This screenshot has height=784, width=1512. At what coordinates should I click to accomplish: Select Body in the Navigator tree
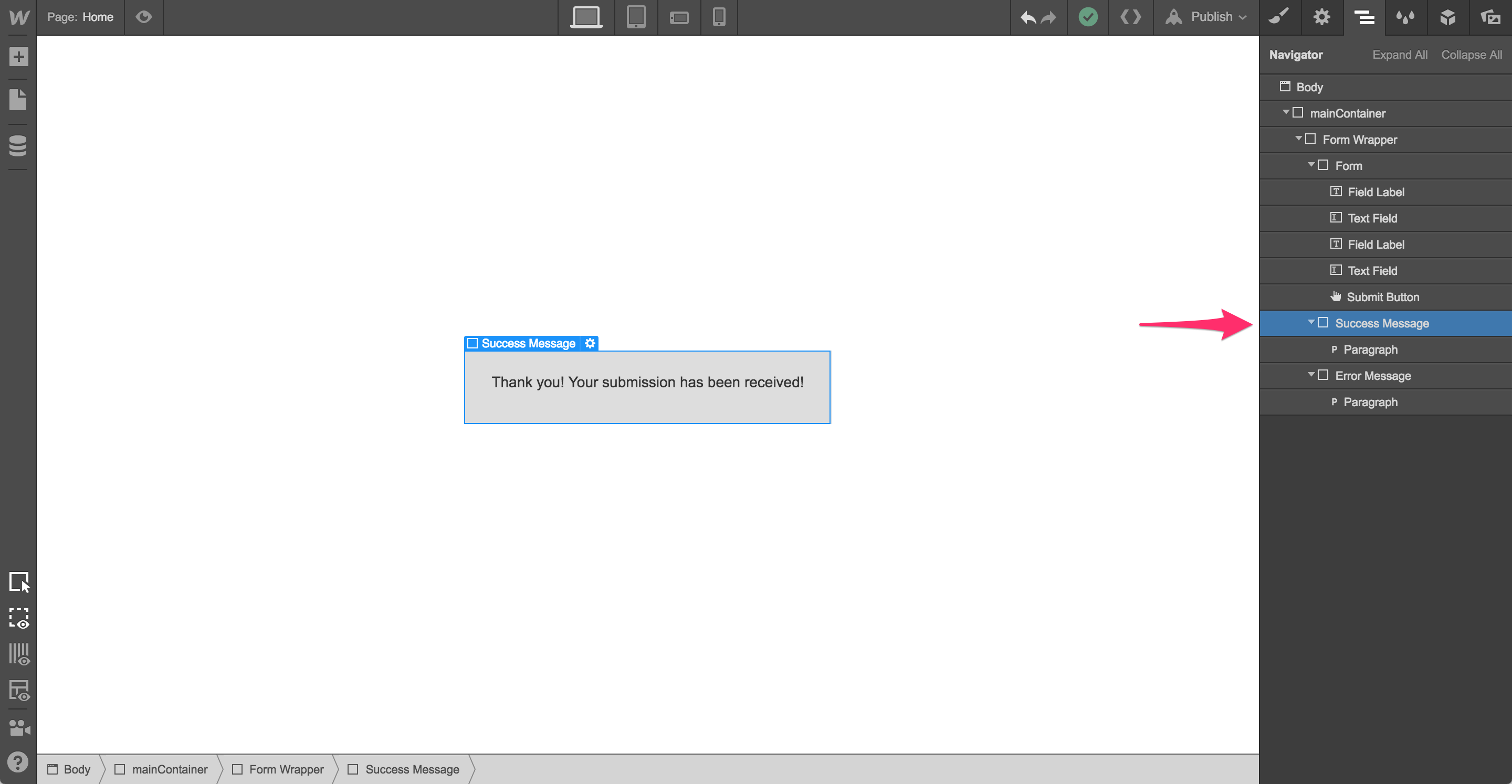point(1385,87)
